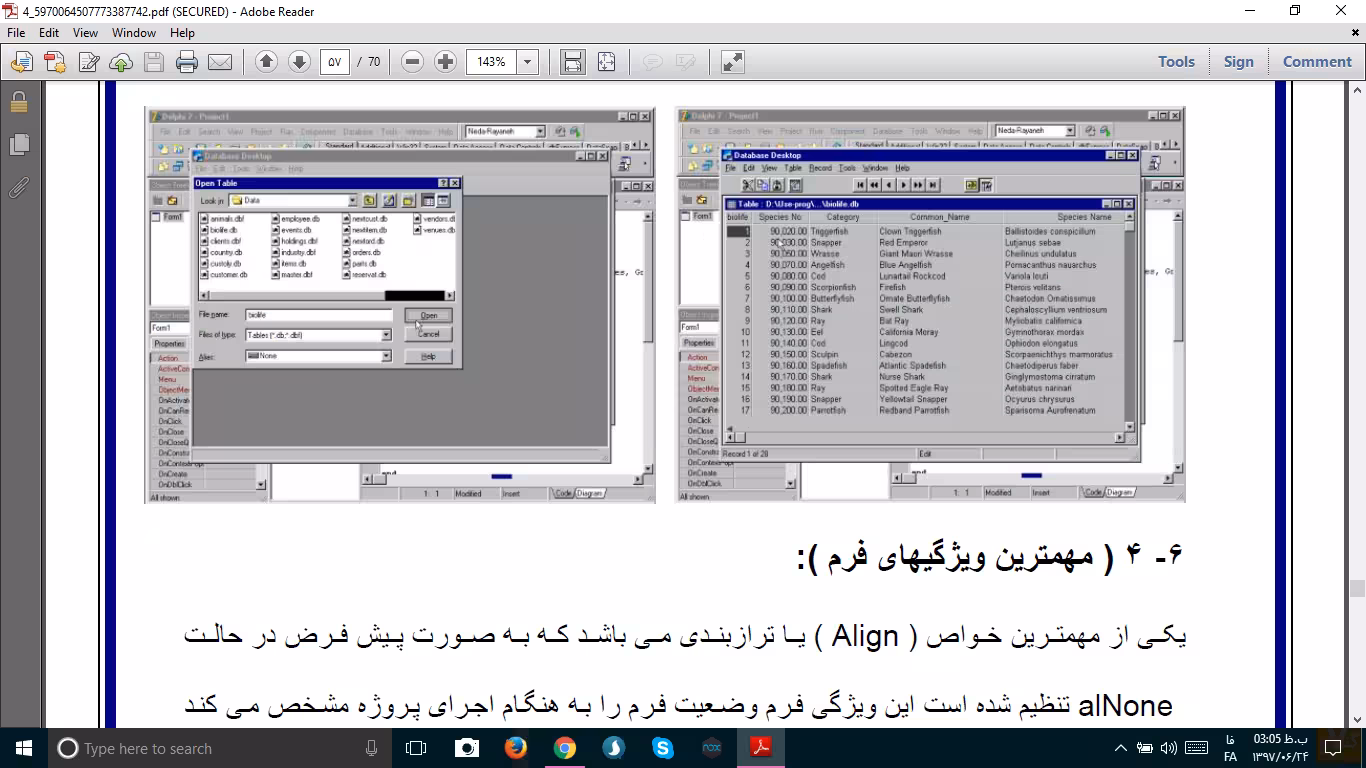This screenshot has width=1366, height=768.
Task: Click the Open file toolbar icon
Action: [21, 62]
